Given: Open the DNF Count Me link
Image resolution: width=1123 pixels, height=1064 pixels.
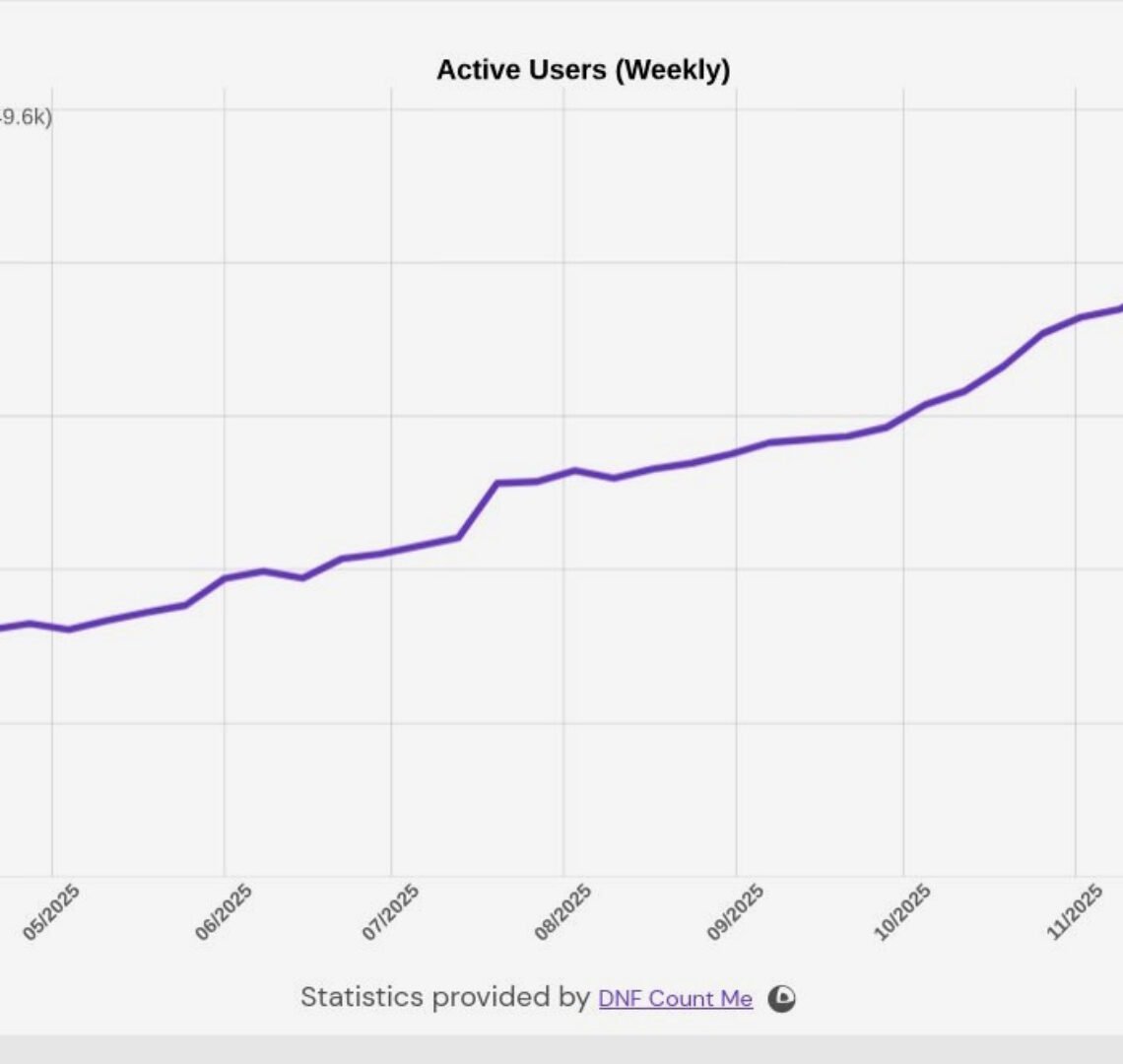Looking at the screenshot, I should 675,998.
